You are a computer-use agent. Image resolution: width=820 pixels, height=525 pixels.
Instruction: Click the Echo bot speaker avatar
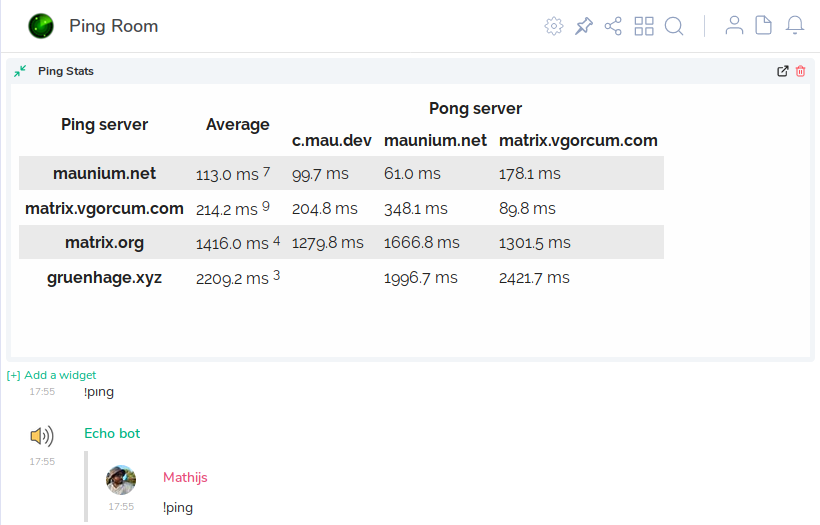(41, 436)
